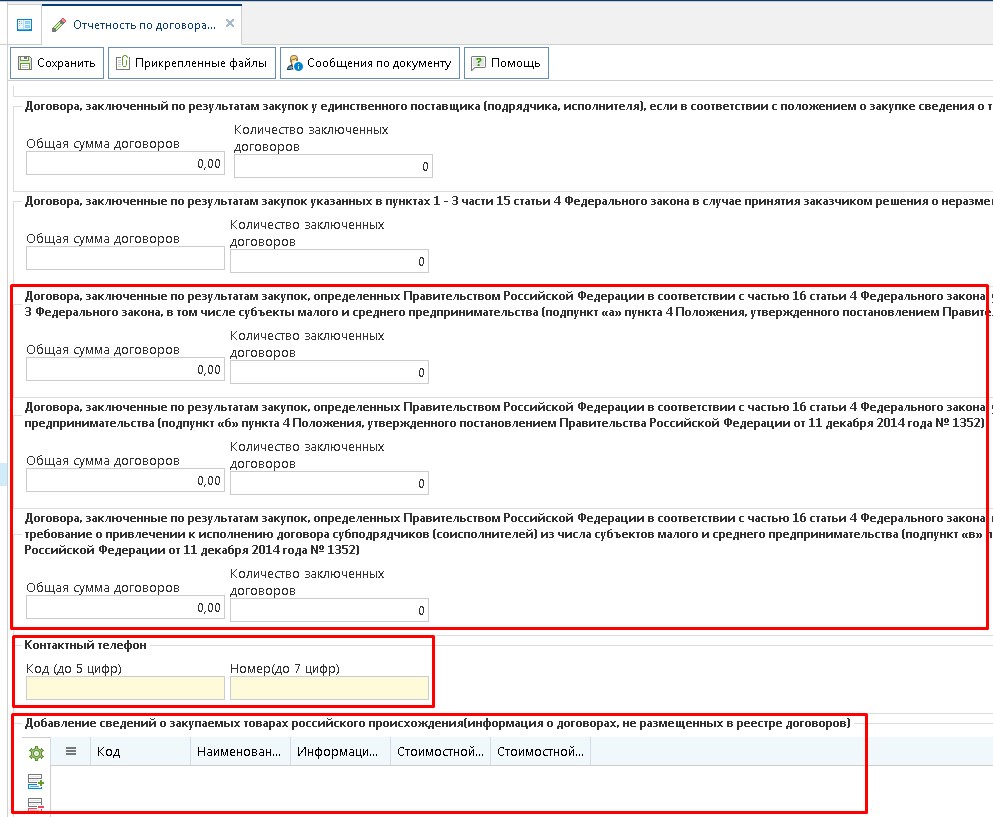Viewport: 993px width, 817px height.
Task: Open the hamburger menu in the table header
Action: pos(70,751)
